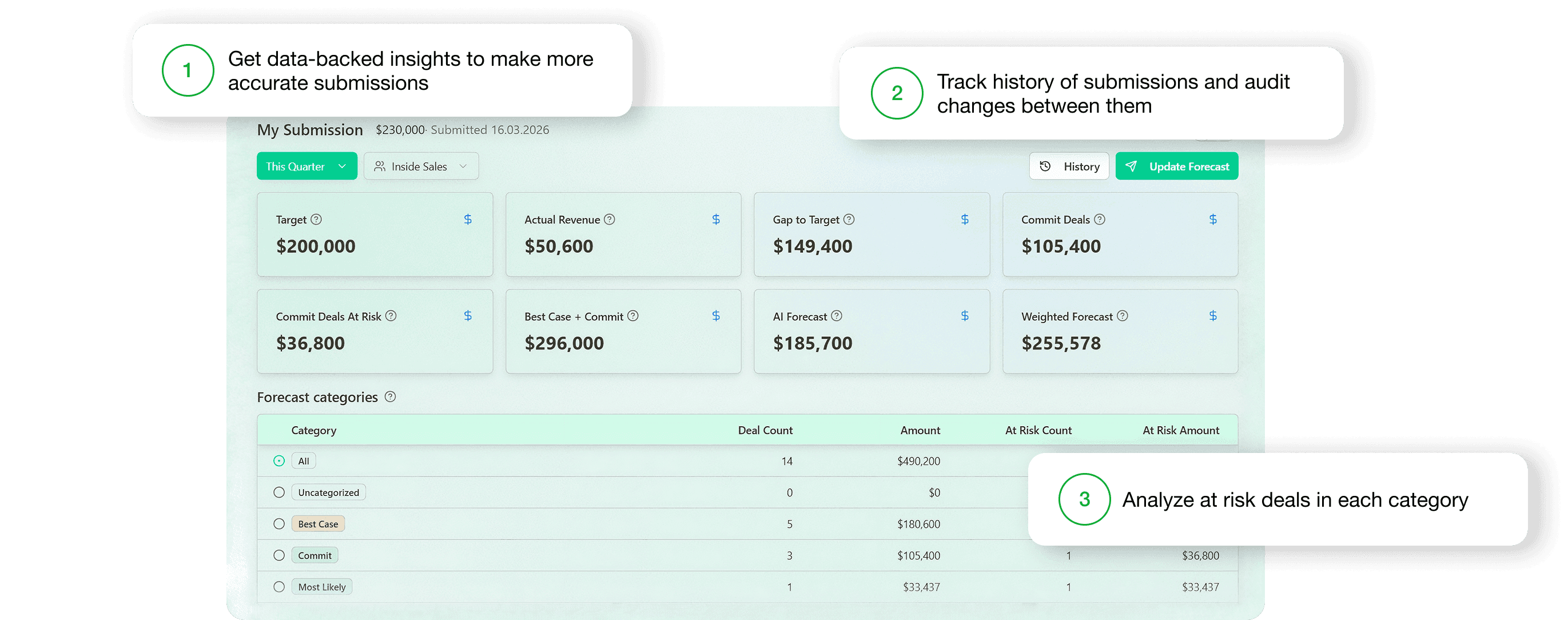Image resolution: width=1568 pixels, height=620 pixels.
Task: Click help icon beside Forecast categories heading
Action: pyautogui.click(x=390, y=396)
